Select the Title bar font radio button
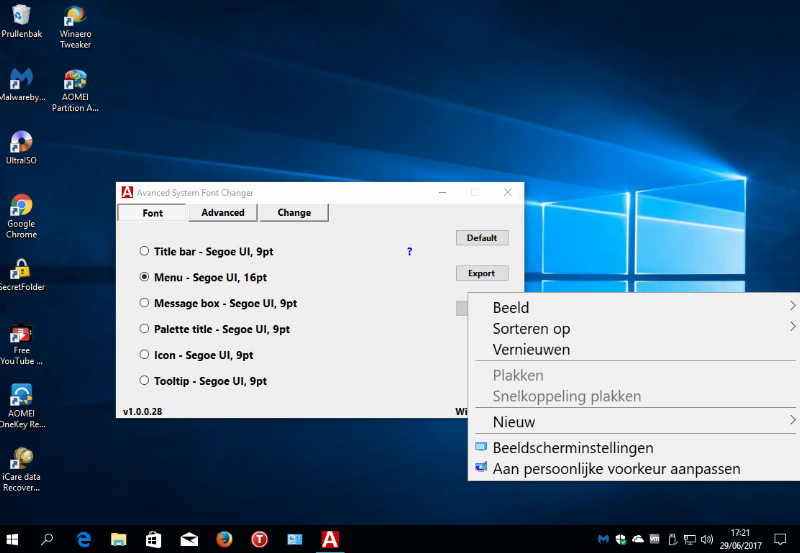 click(x=145, y=251)
